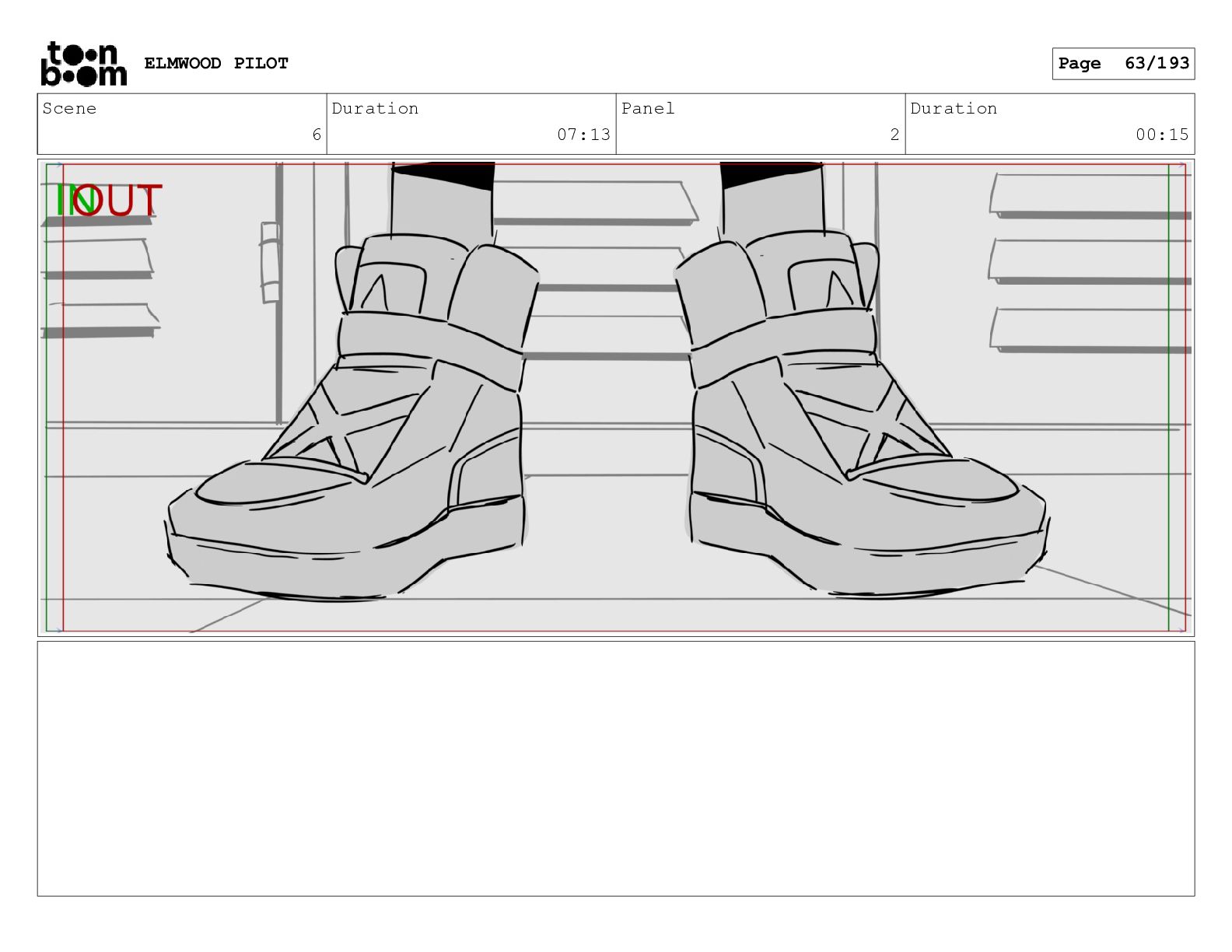This screenshot has height=952, width=1232.
Task: Click the 'Page 63/193' box
Action: coord(1123,64)
